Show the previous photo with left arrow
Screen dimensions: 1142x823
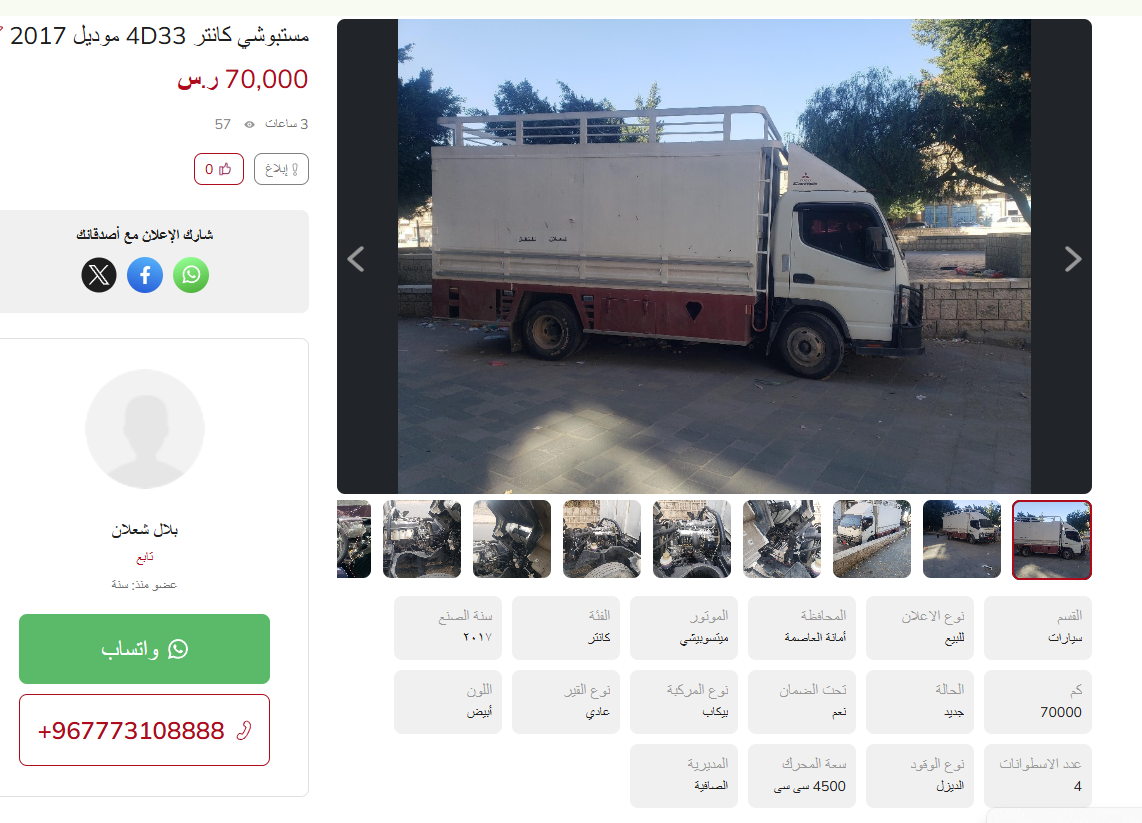(356, 259)
